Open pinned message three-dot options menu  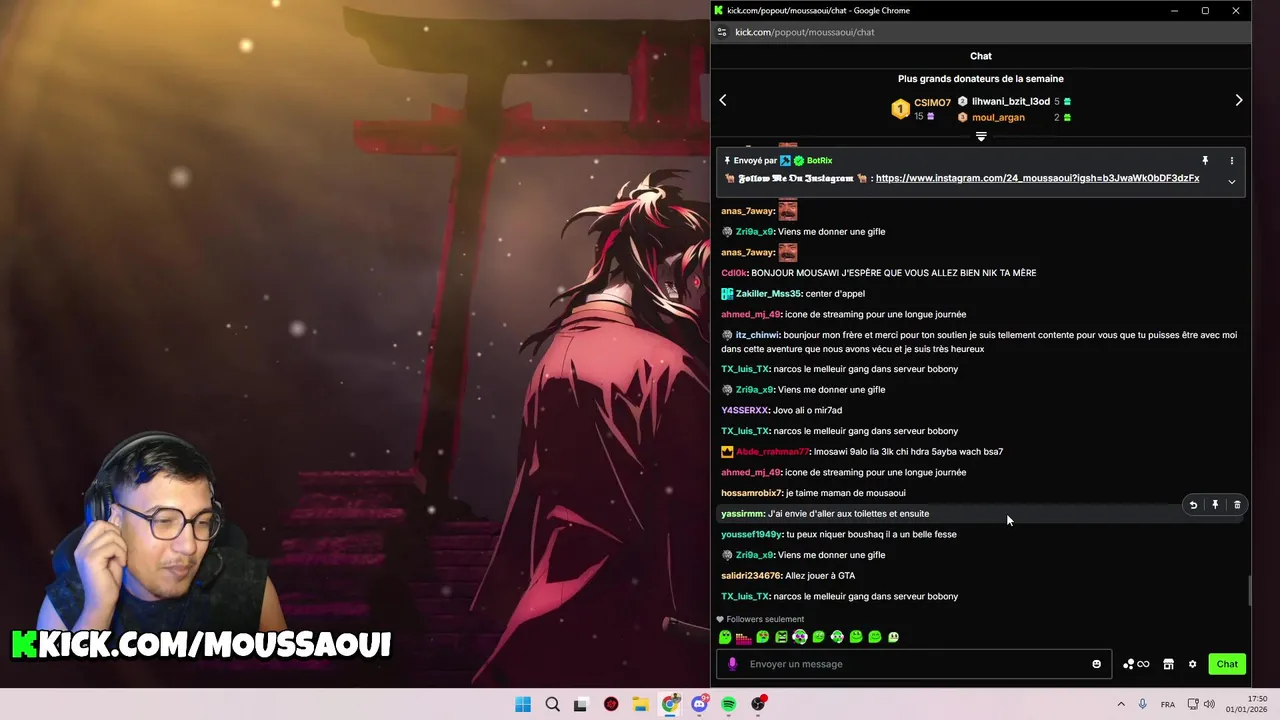(1232, 160)
